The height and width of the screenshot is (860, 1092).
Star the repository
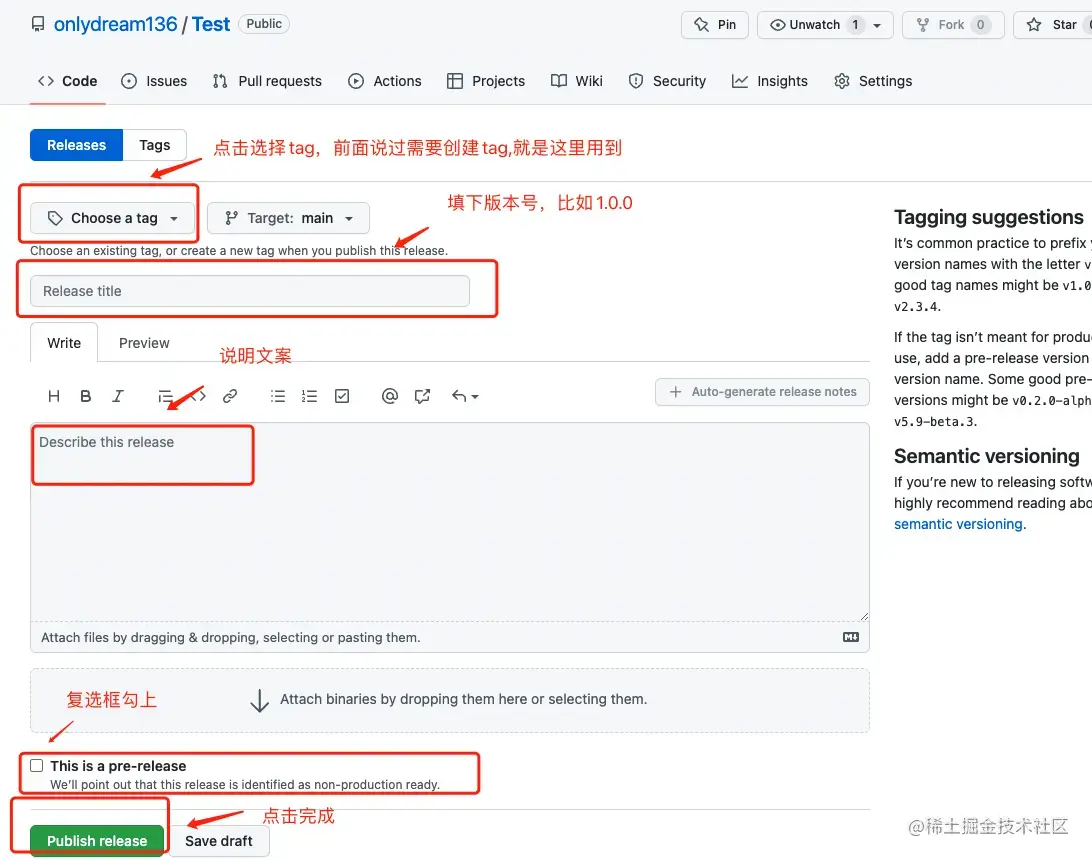coord(1052,25)
